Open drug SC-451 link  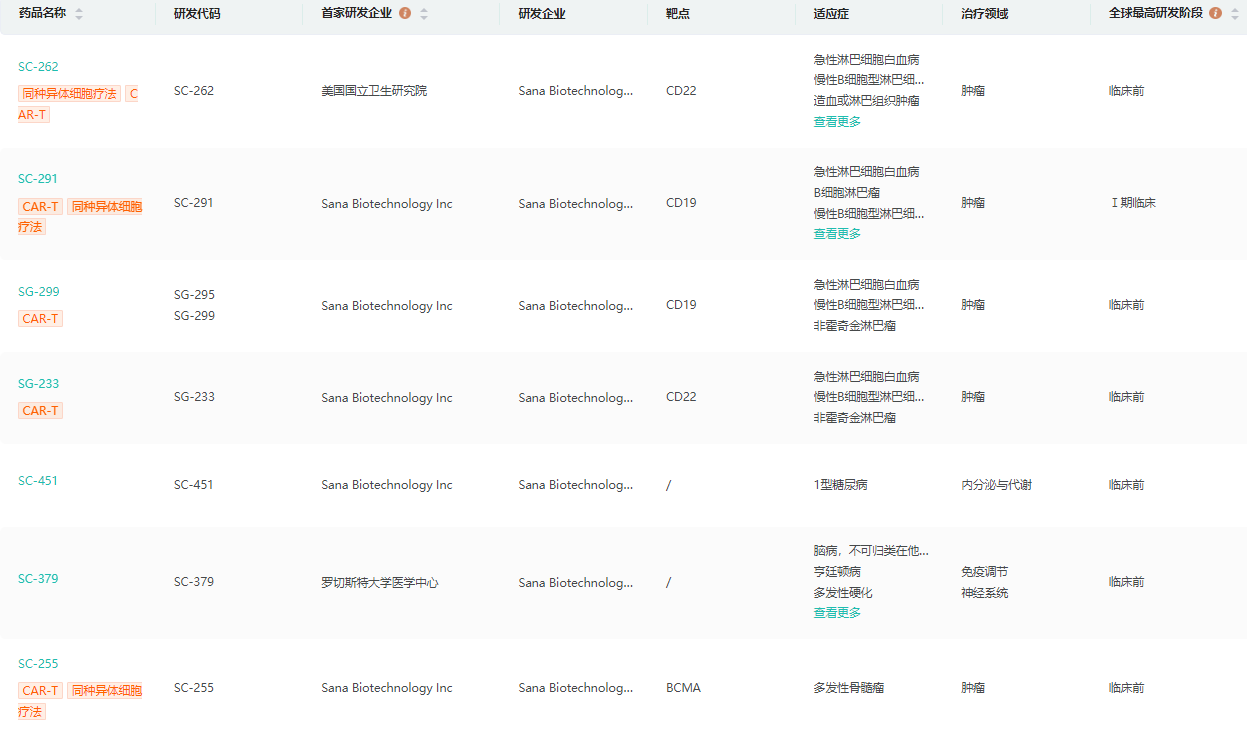[38, 481]
